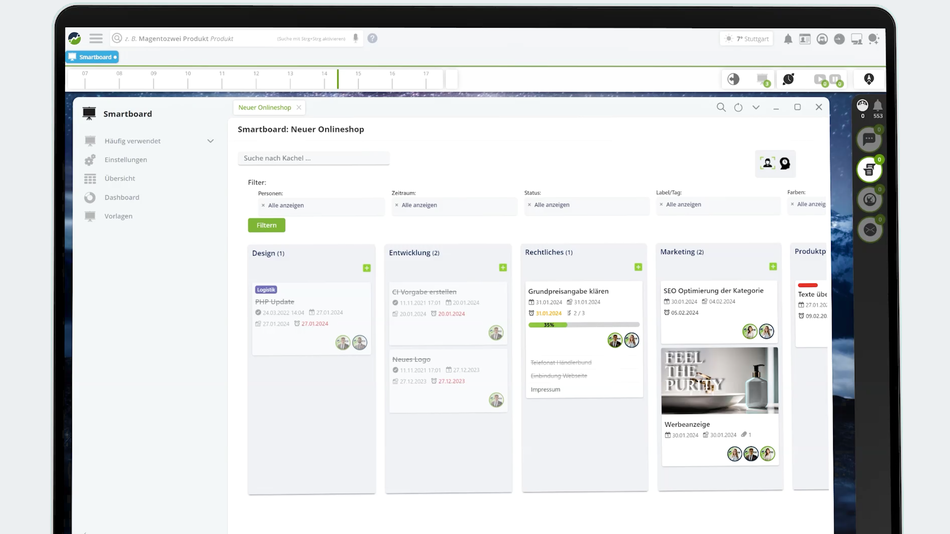This screenshot has width=950, height=534.
Task: Click the 35% progress bar
Action: click(583, 325)
